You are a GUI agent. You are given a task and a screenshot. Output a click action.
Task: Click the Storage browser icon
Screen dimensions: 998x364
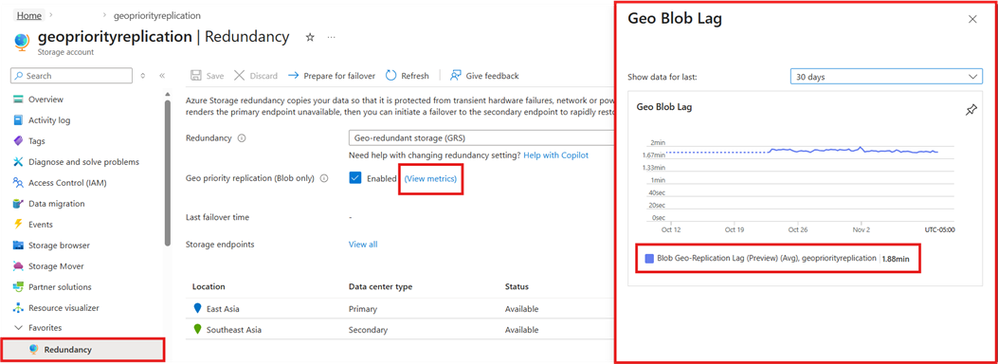click(x=18, y=246)
